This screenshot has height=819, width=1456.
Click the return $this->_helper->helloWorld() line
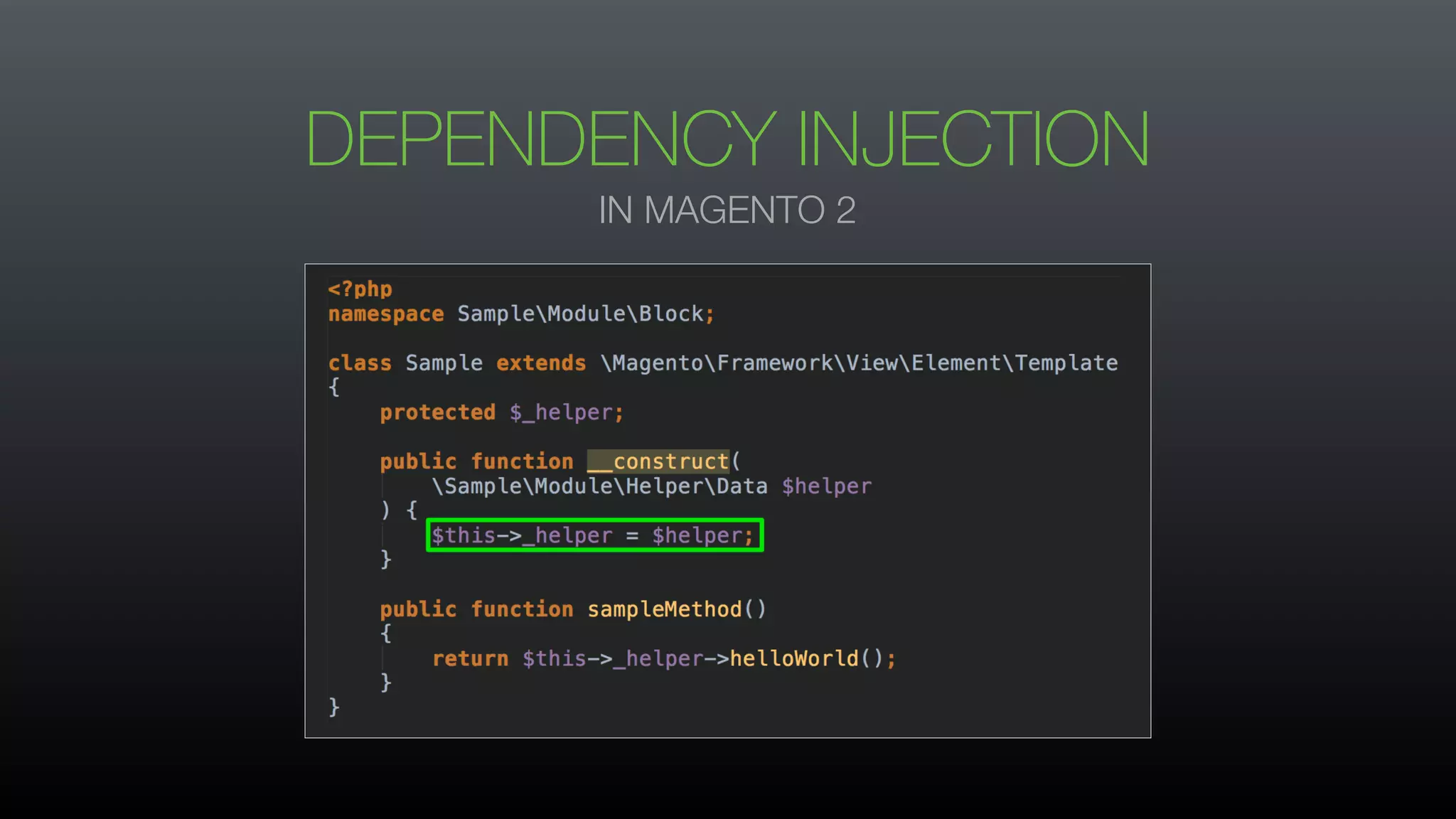point(664,658)
